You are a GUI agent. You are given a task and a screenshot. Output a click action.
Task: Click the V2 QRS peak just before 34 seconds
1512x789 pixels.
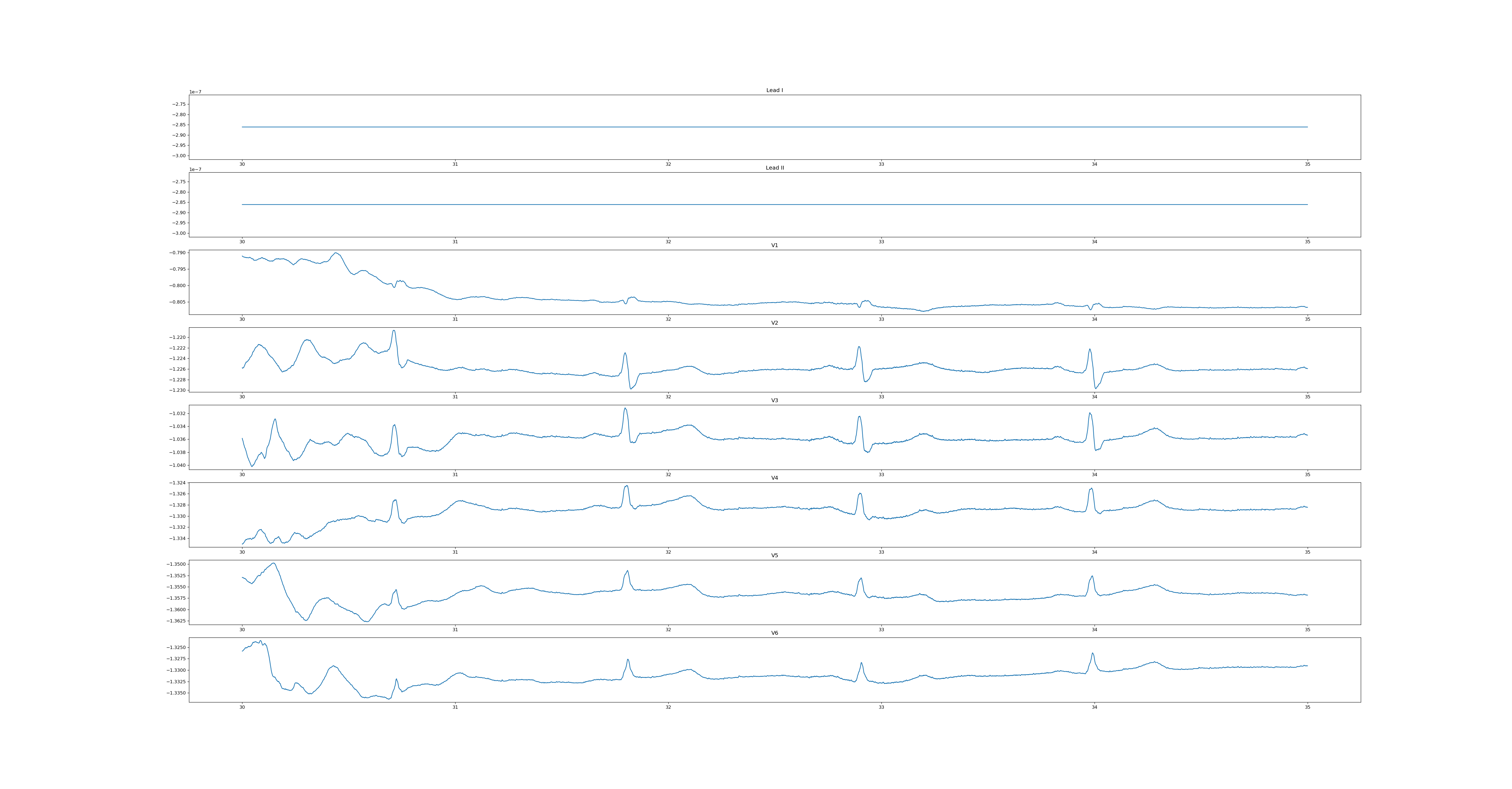click(1089, 349)
